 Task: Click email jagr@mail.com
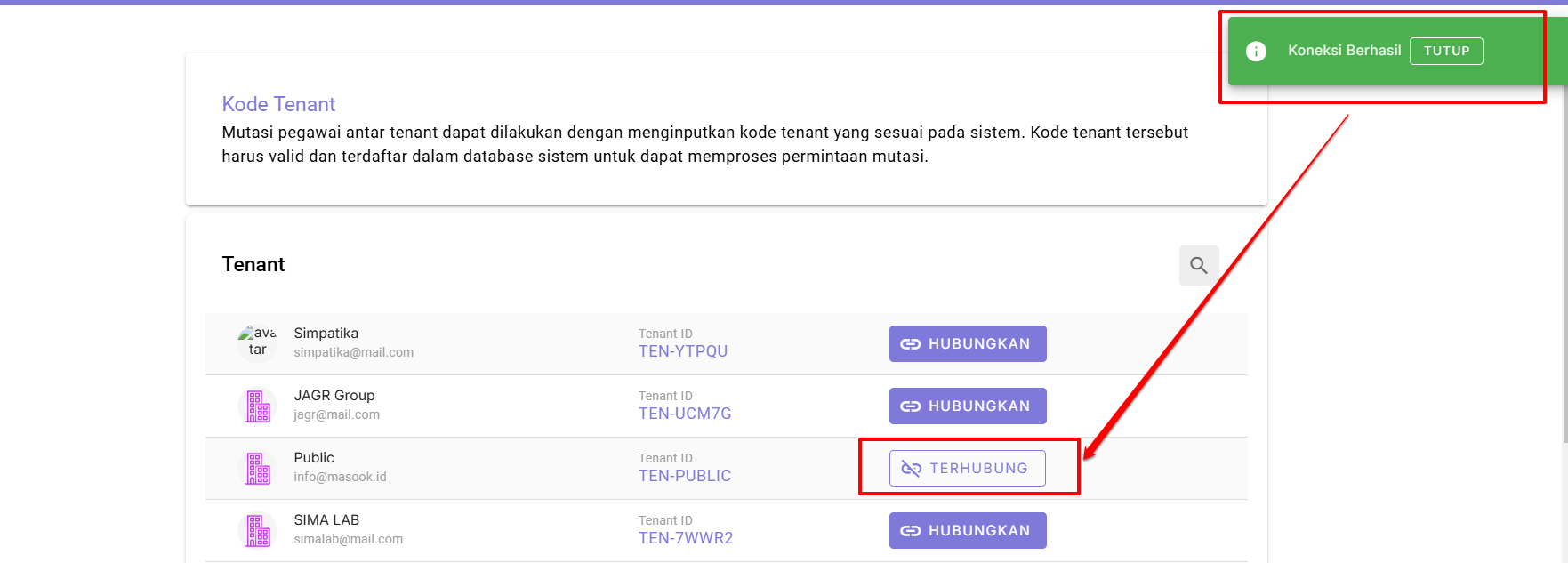pyautogui.click(x=337, y=414)
